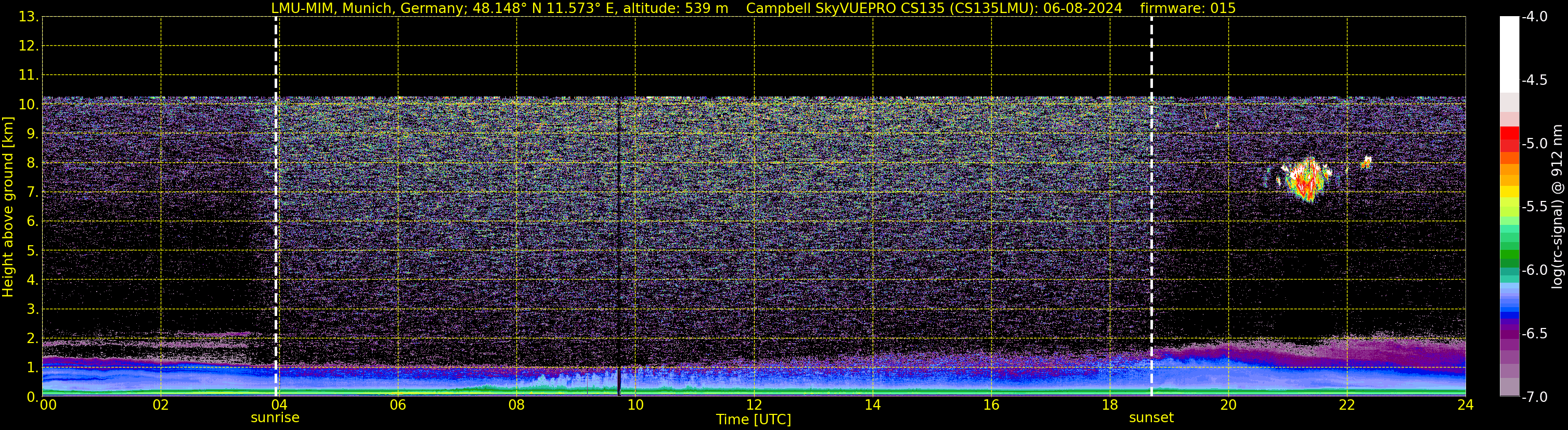The height and width of the screenshot is (430, 1568).
Task: Click the height axis tick '13.'
Action: point(28,17)
